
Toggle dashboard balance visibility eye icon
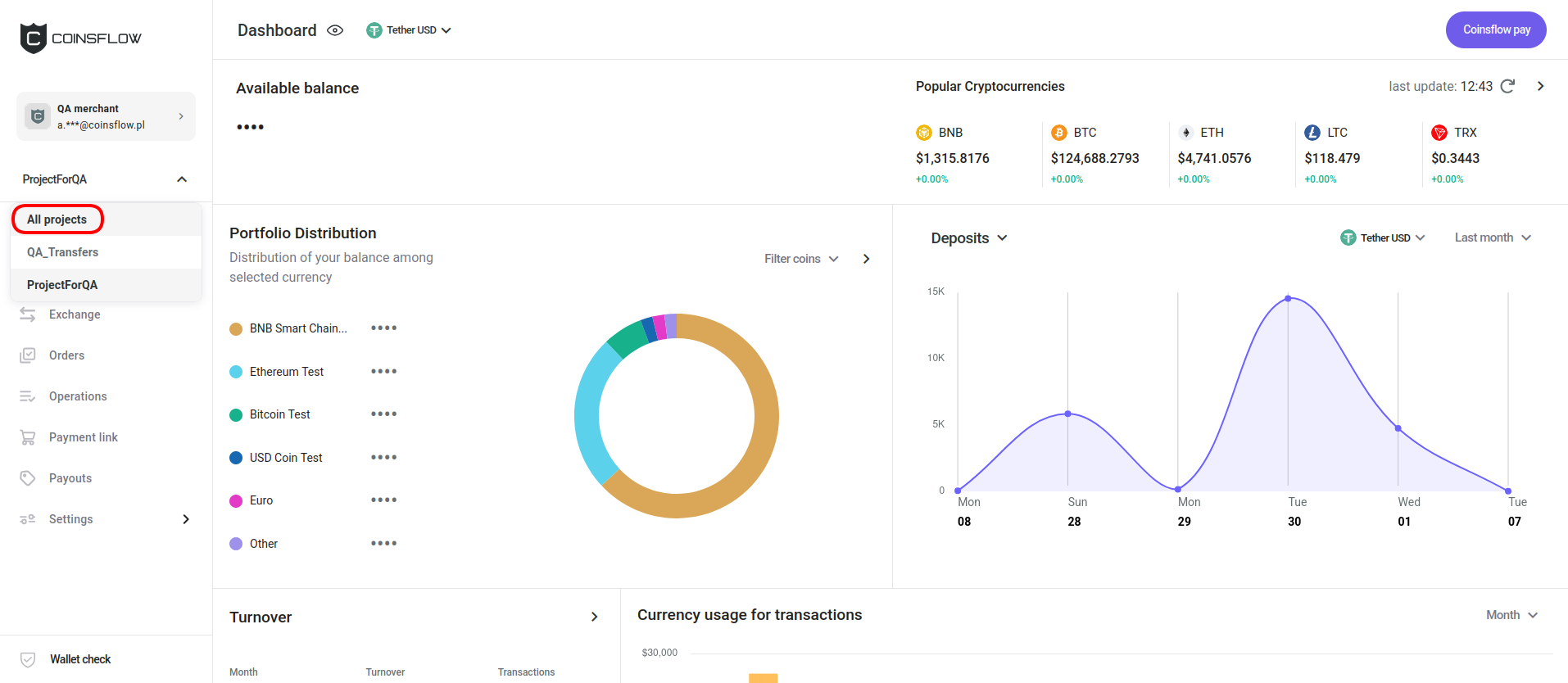[334, 30]
